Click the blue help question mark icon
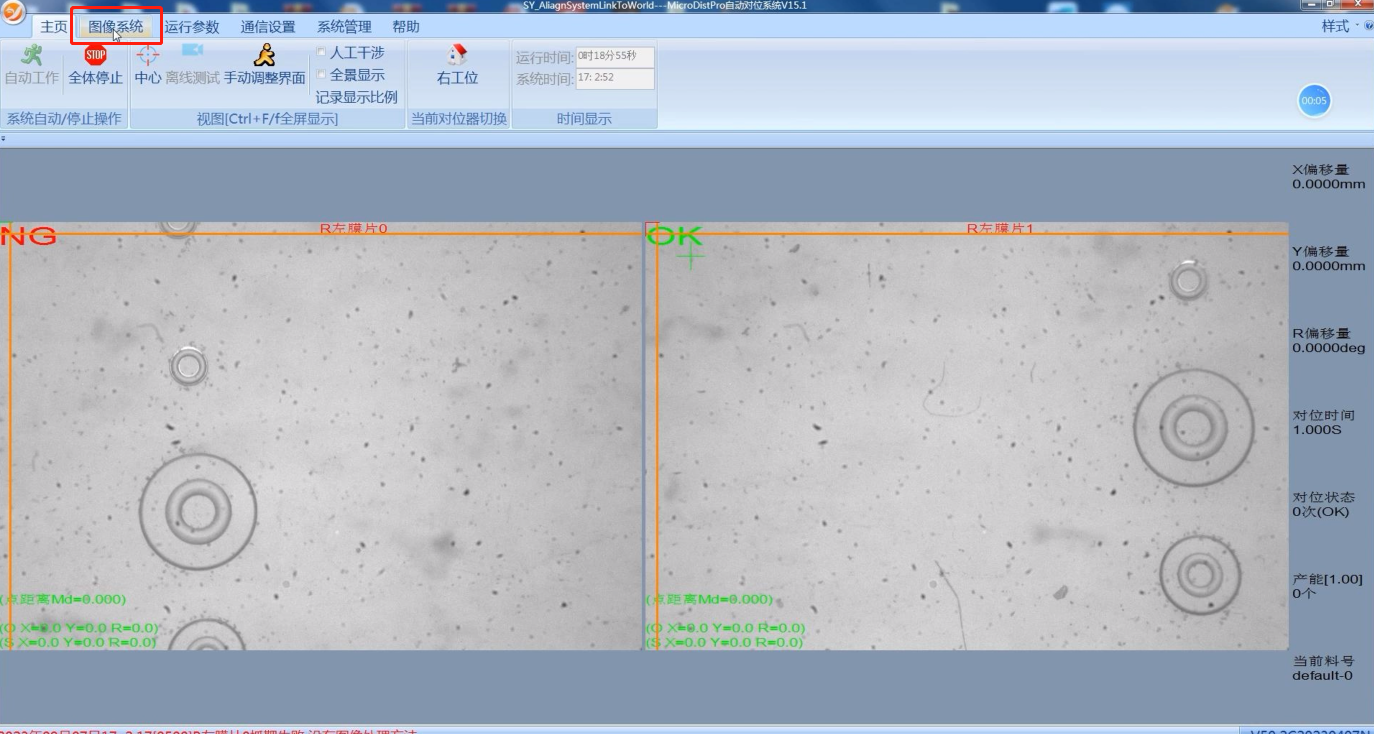The width and height of the screenshot is (1374, 734). pos(1368,26)
